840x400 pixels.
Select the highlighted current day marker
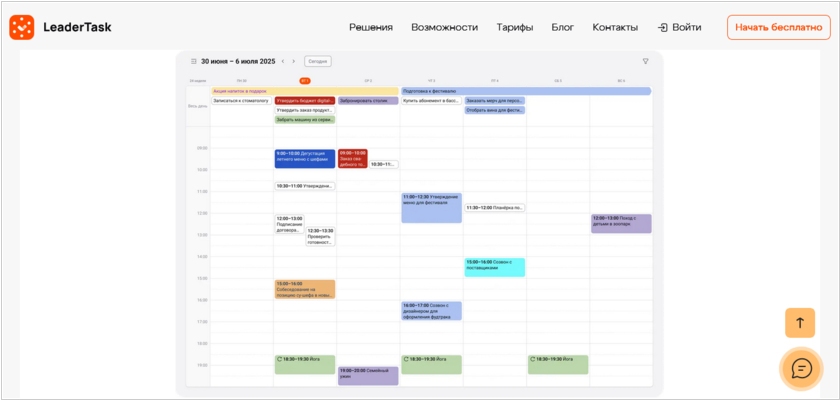pyautogui.click(x=305, y=80)
